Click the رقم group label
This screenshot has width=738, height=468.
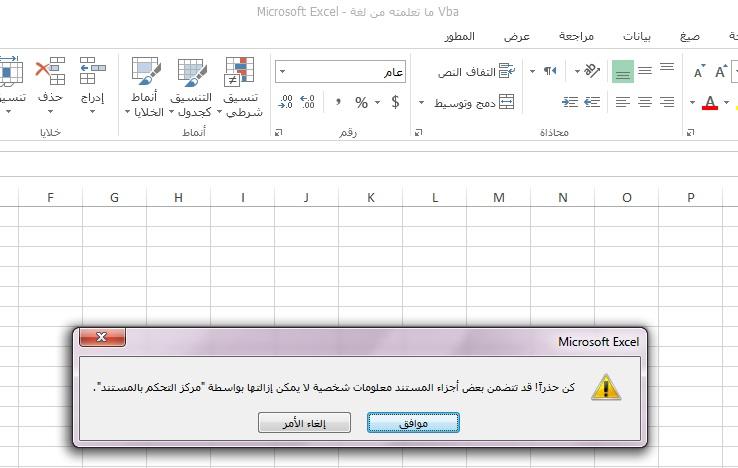tap(348, 133)
